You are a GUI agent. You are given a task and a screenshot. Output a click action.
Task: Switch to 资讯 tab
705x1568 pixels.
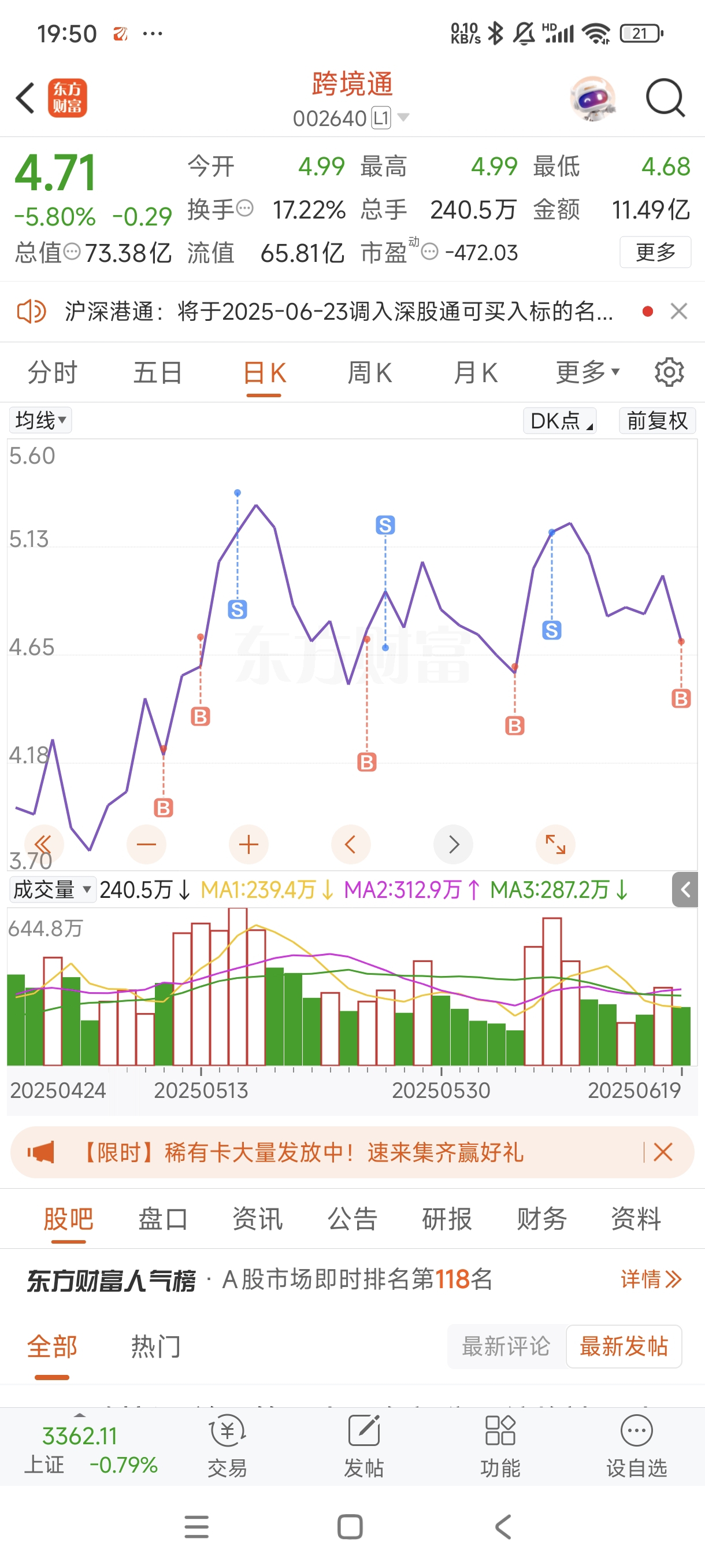[x=257, y=1219]
